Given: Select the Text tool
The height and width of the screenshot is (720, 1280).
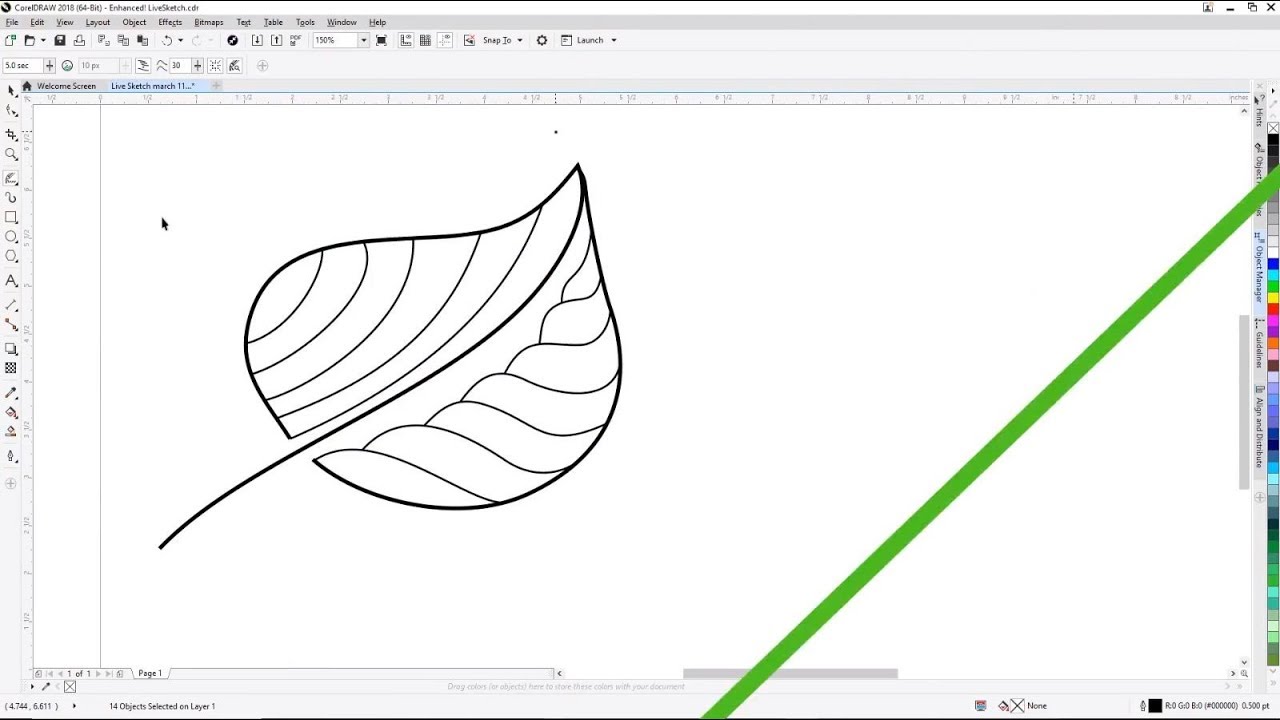Looking at the screenshot, I should coord(11,281).
